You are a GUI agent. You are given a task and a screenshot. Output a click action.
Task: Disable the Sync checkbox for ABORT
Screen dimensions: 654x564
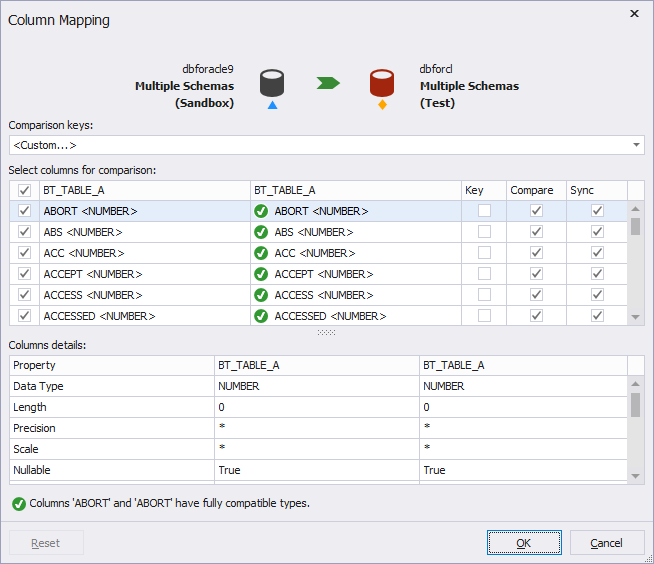tap(597, 211)
